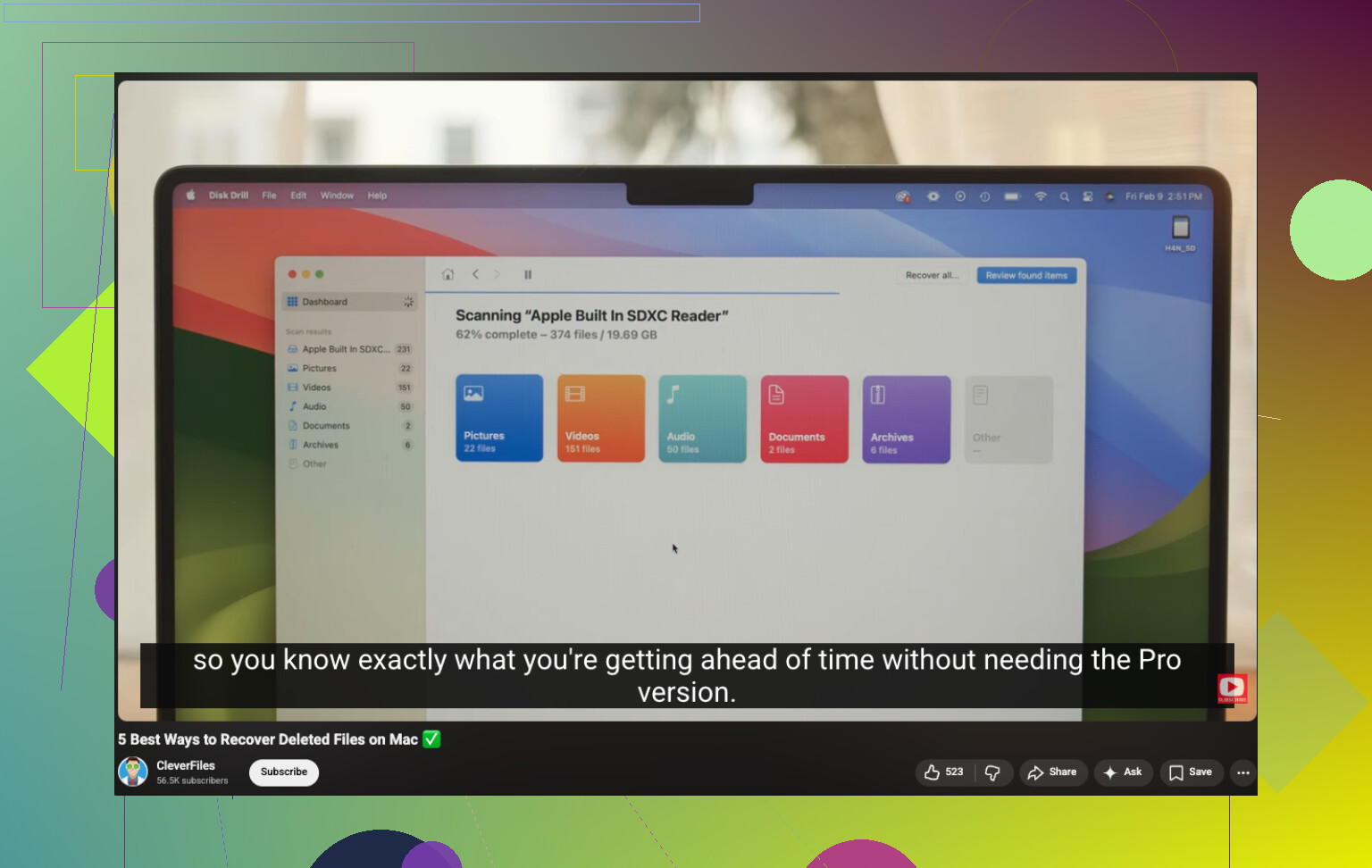Viewport: 1372px width, 868px height.
Task: Open the Window menu
Action: (337, 196)
